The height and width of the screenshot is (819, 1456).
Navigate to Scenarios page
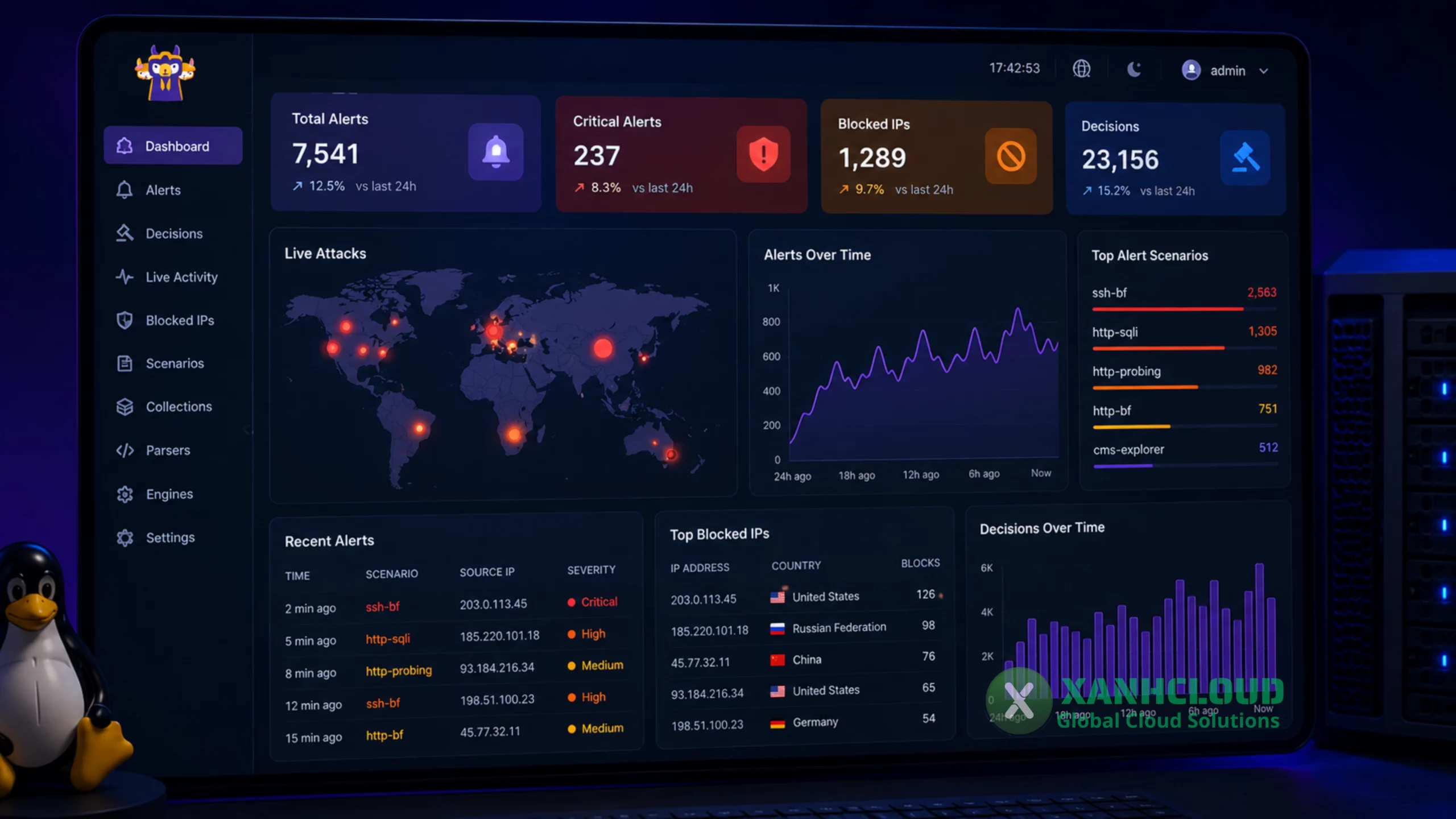click(175, 363)
